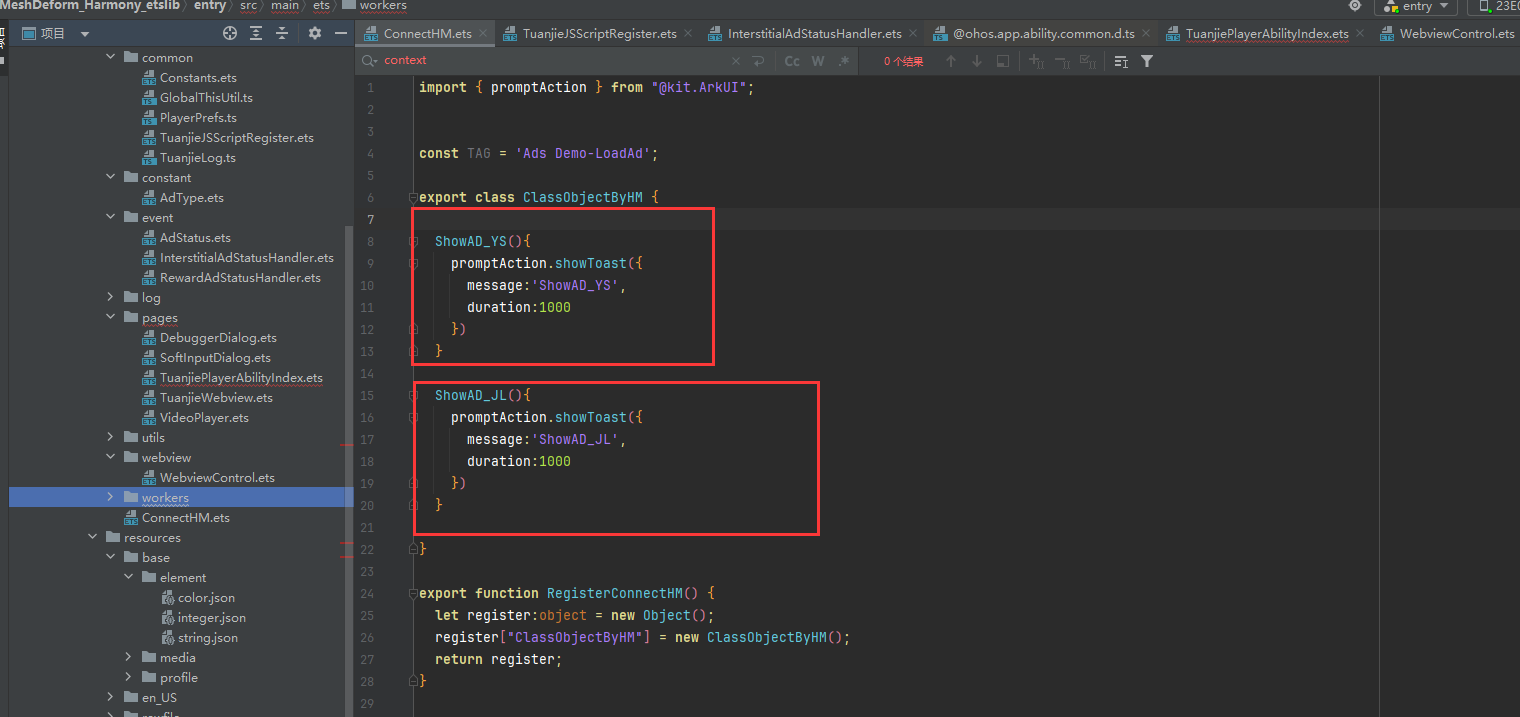Click the new line search icon

(x=759, y=61)
